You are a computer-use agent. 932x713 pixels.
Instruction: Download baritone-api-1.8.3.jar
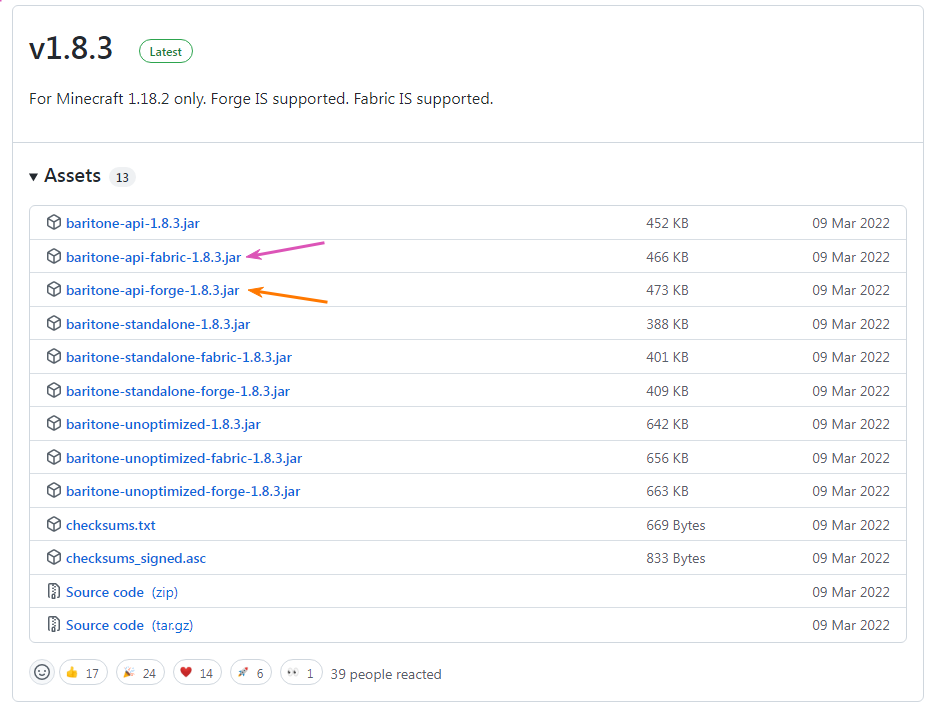[x=133, y=223]
